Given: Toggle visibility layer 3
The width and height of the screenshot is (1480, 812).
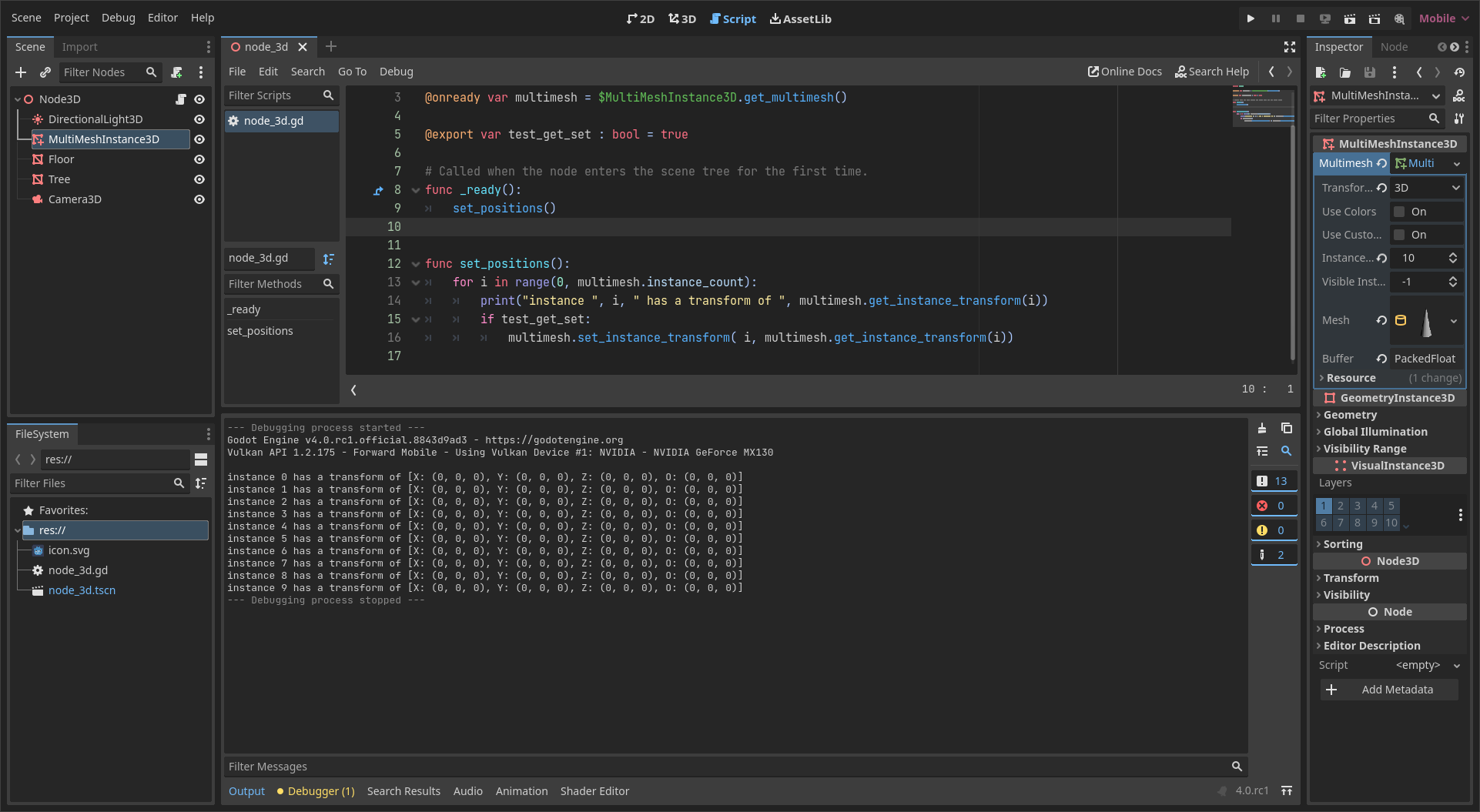Looking at the screenshot, I should [1357, 506].
